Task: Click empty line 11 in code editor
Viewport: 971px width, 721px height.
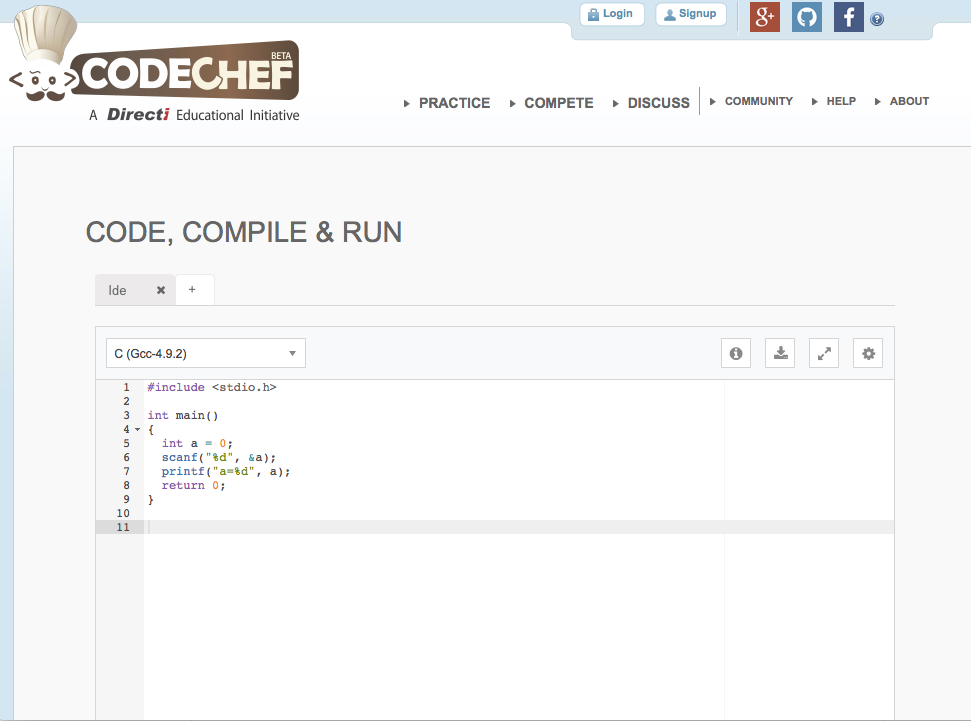Action: click(500, 527)
